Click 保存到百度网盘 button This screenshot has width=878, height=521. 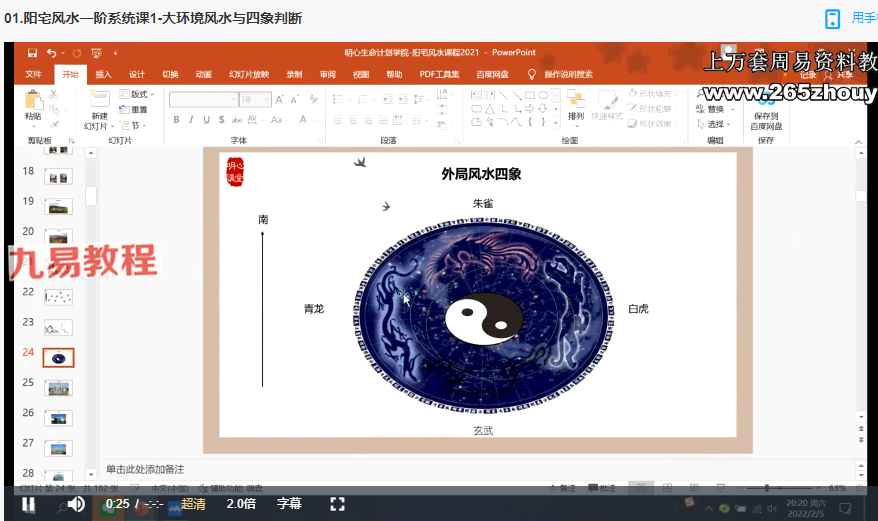point(767,112)
